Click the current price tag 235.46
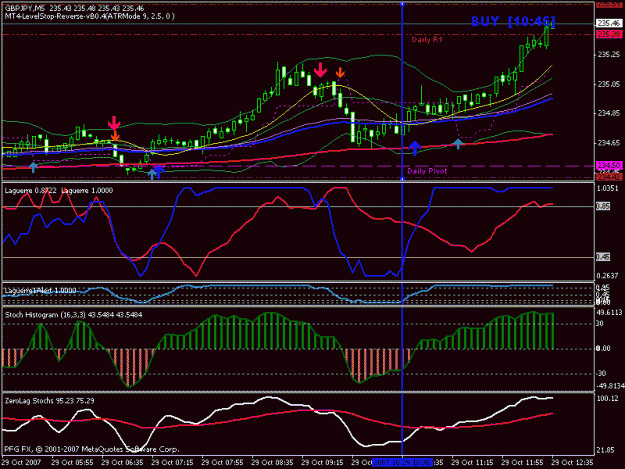This screenshot has width=625, height=469. click(x=609, y=23)
